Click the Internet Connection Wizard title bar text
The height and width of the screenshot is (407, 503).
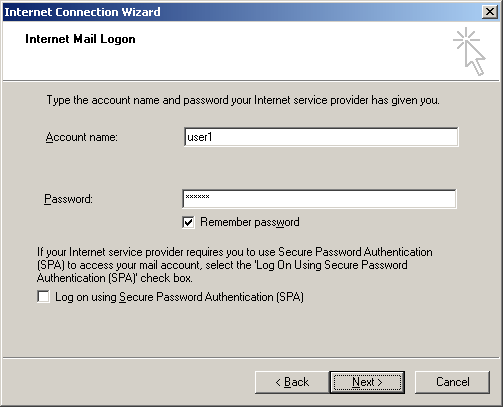(x=82, y=12)
